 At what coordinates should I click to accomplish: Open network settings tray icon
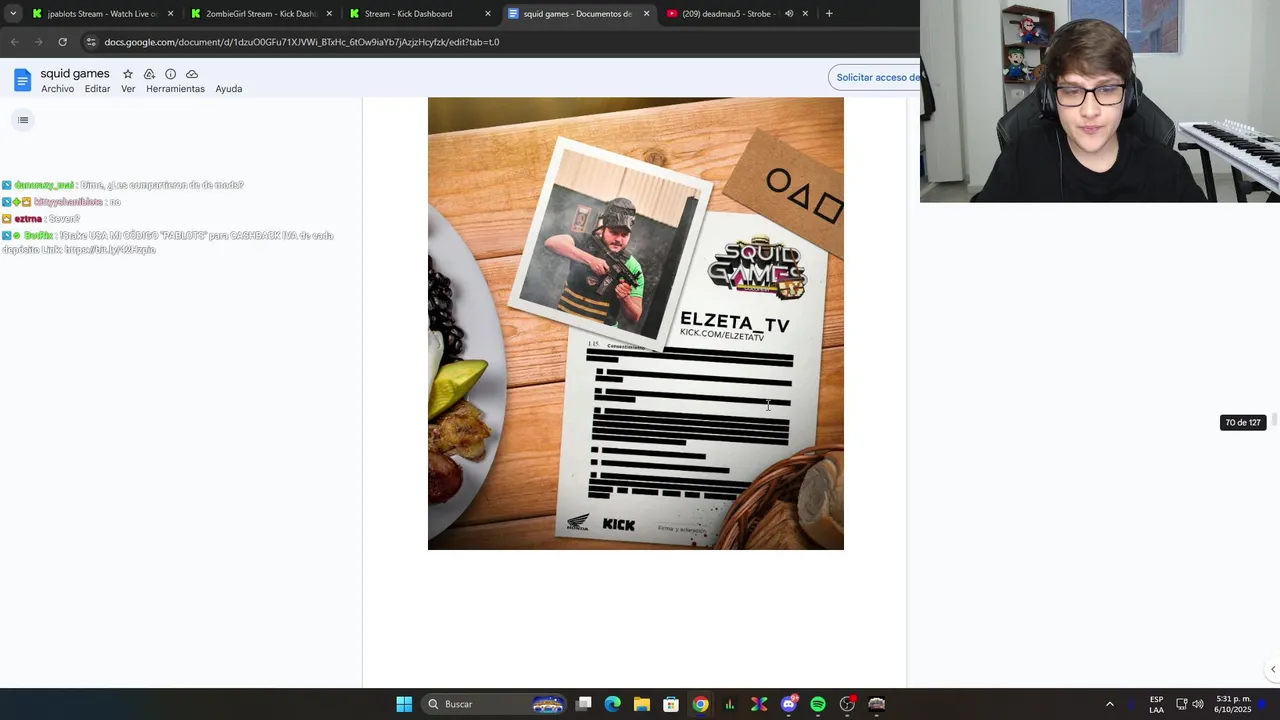coord(1181,704)
